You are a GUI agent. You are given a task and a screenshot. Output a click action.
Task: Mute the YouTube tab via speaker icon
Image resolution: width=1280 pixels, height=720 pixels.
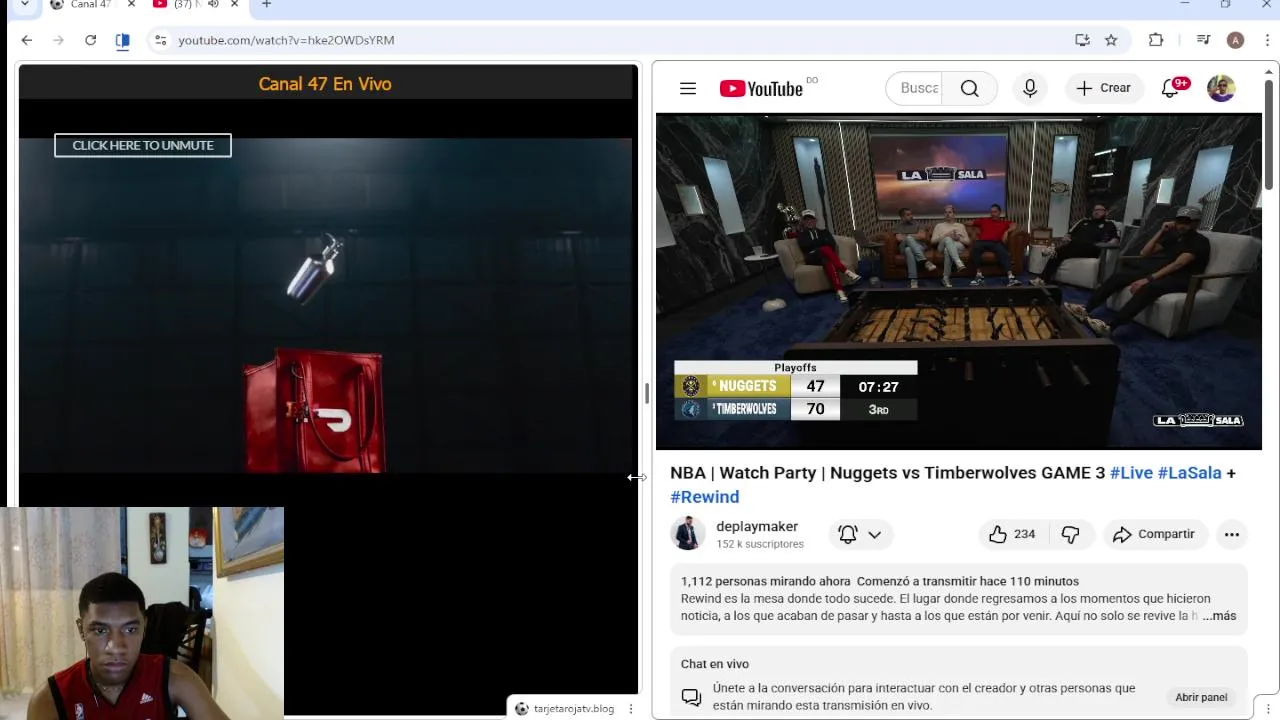[x=213, y=5]
